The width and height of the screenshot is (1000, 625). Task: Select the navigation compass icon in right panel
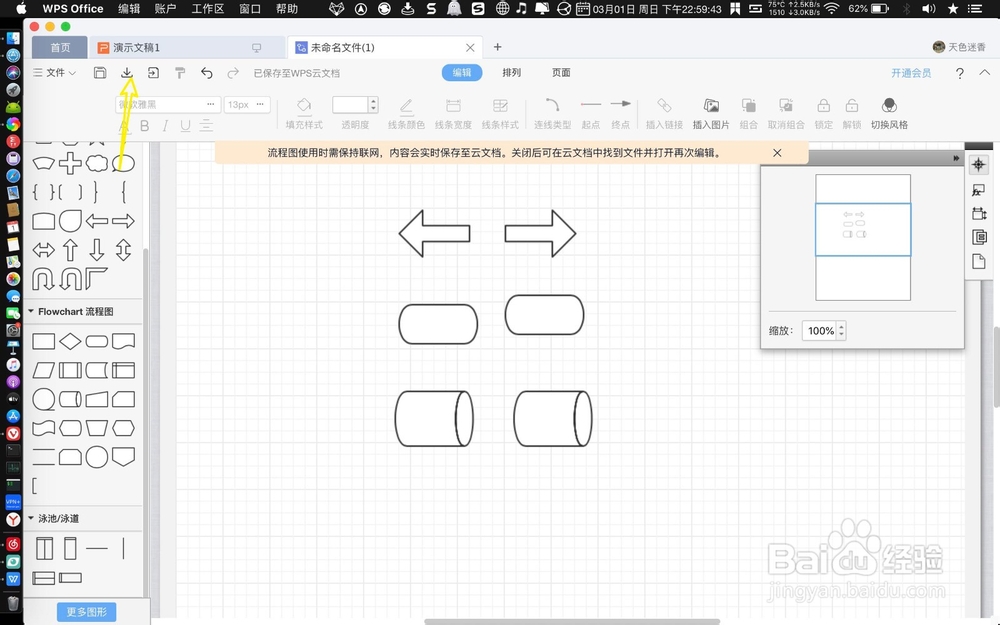[979, 164]
